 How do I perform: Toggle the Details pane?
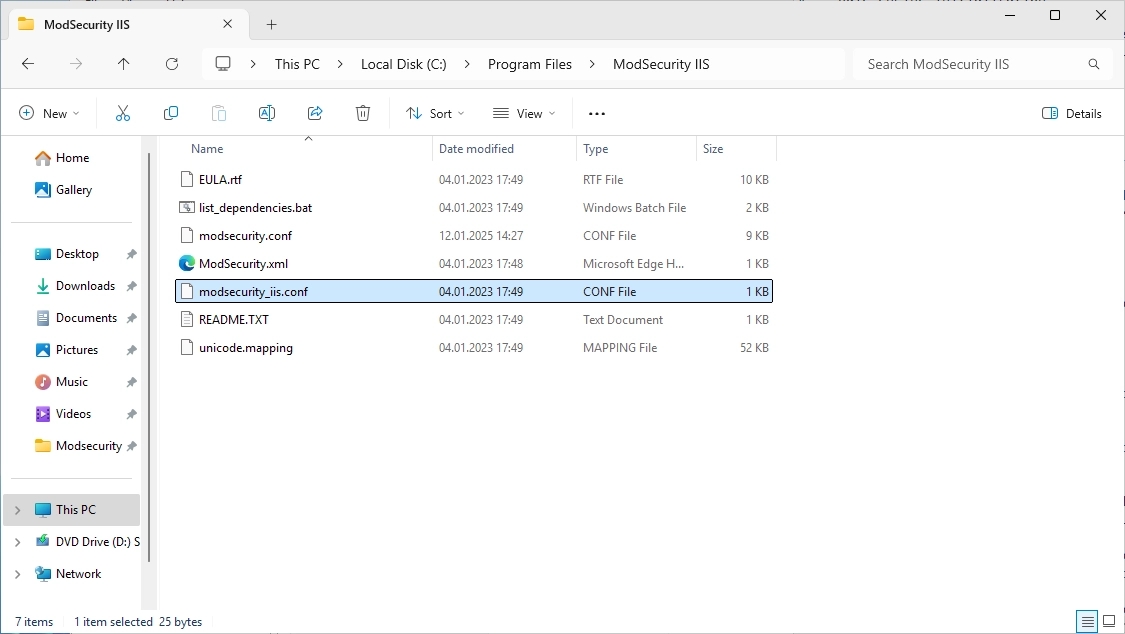(1072, 113)
